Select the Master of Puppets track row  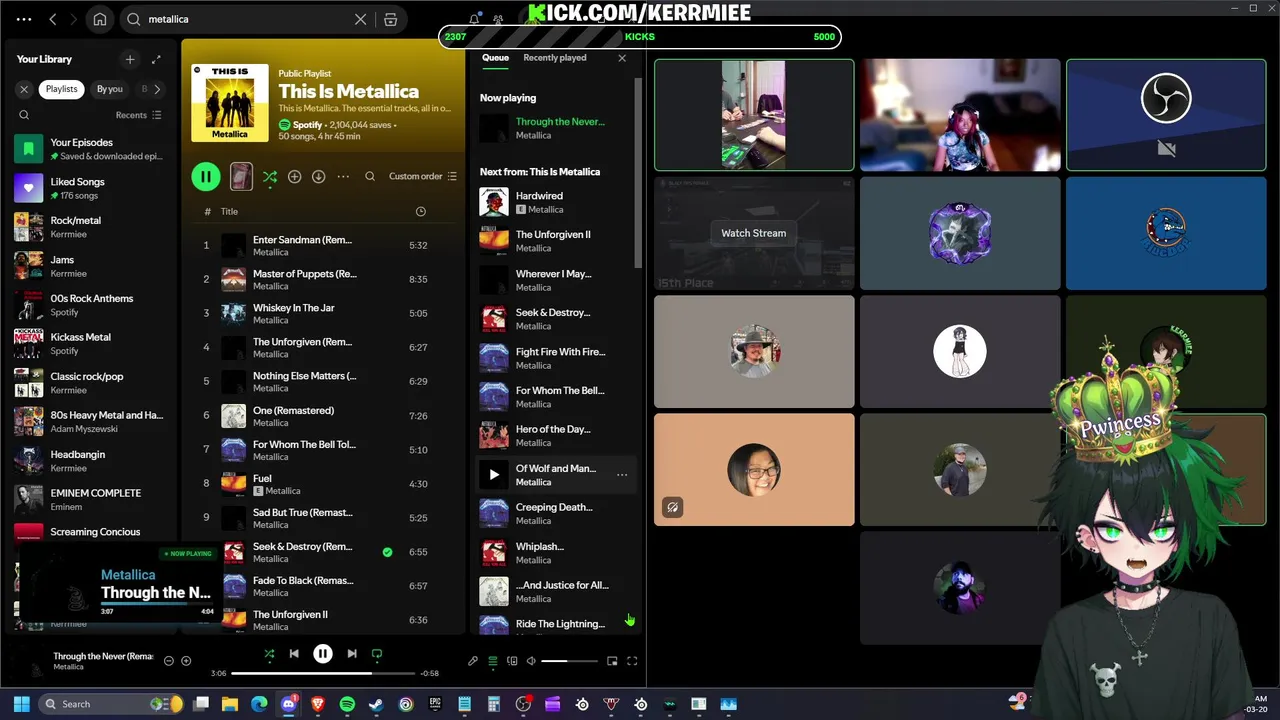point(323,279)
